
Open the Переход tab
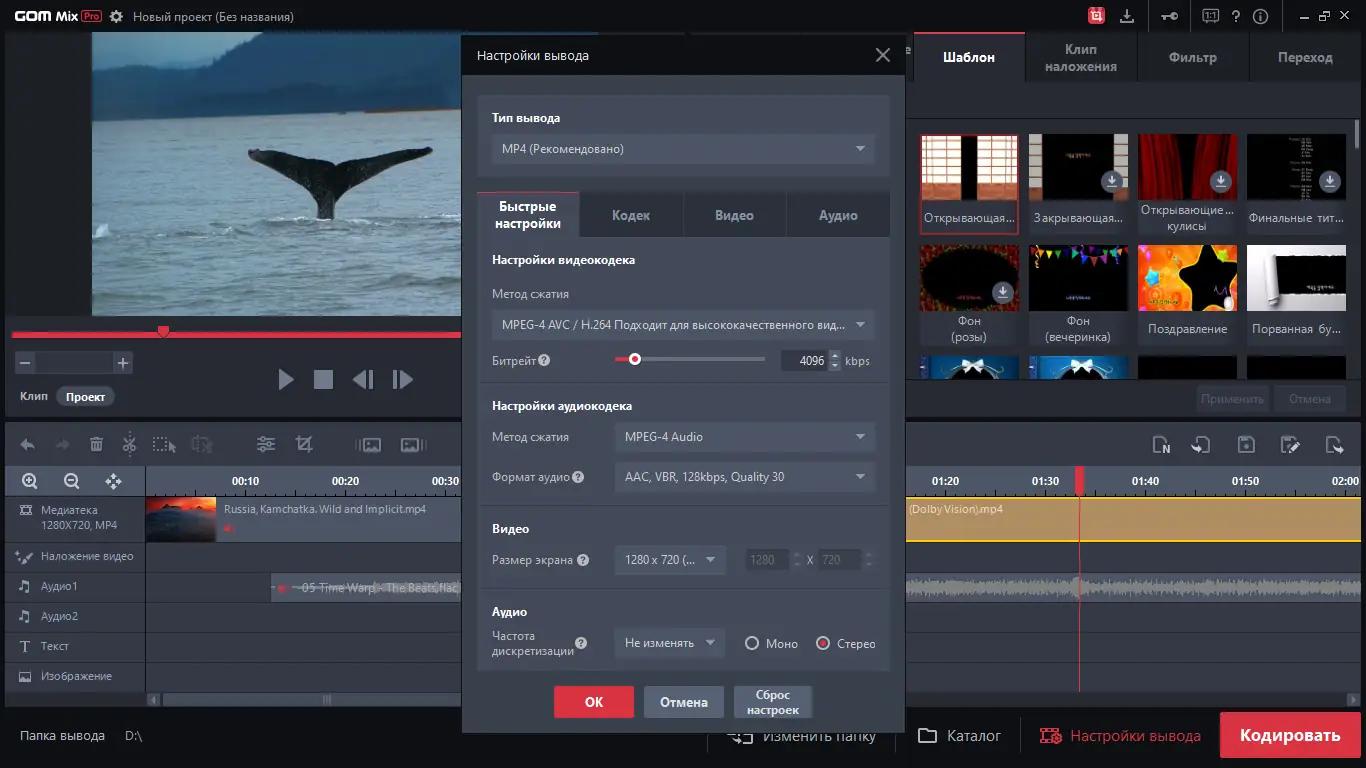pos(1304,57)
